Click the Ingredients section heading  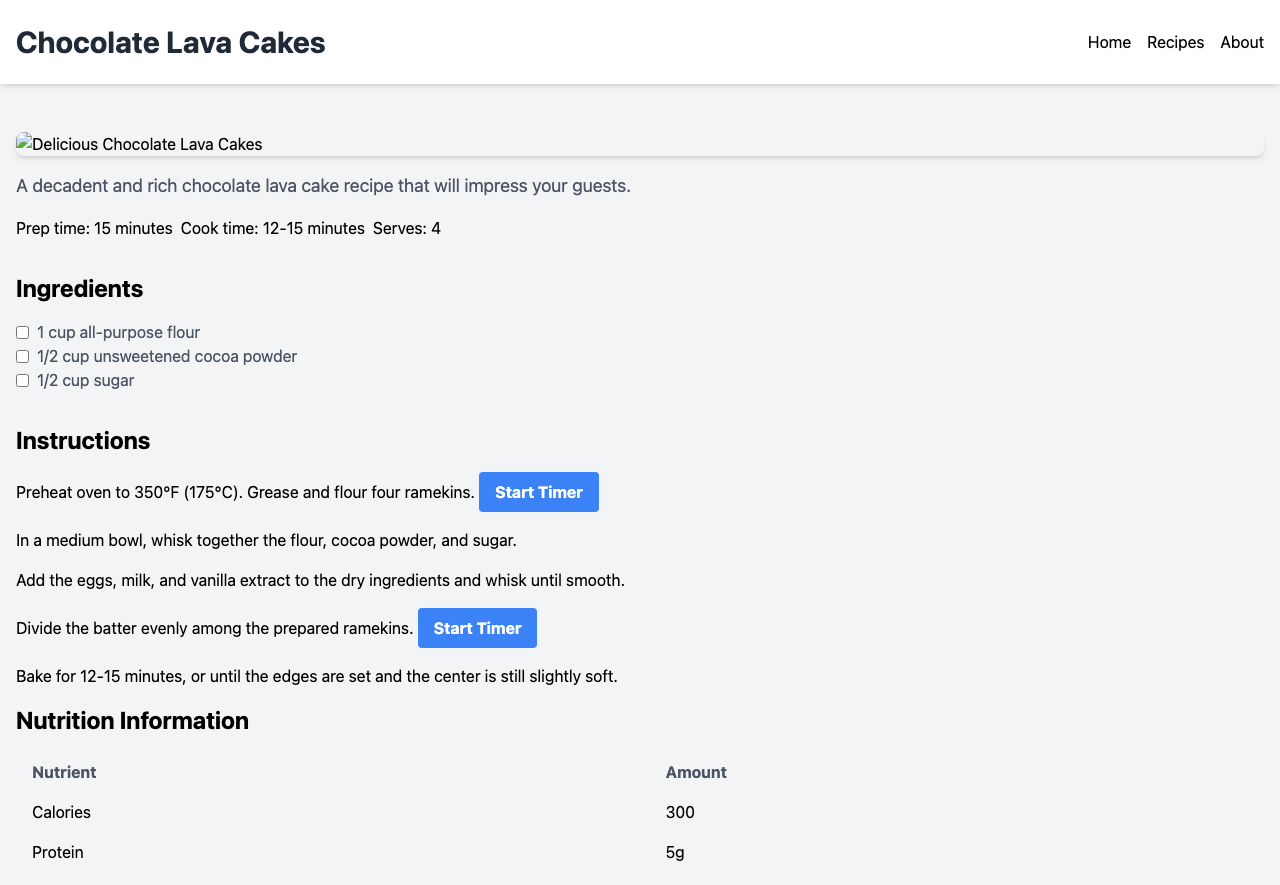click(79, 289)
